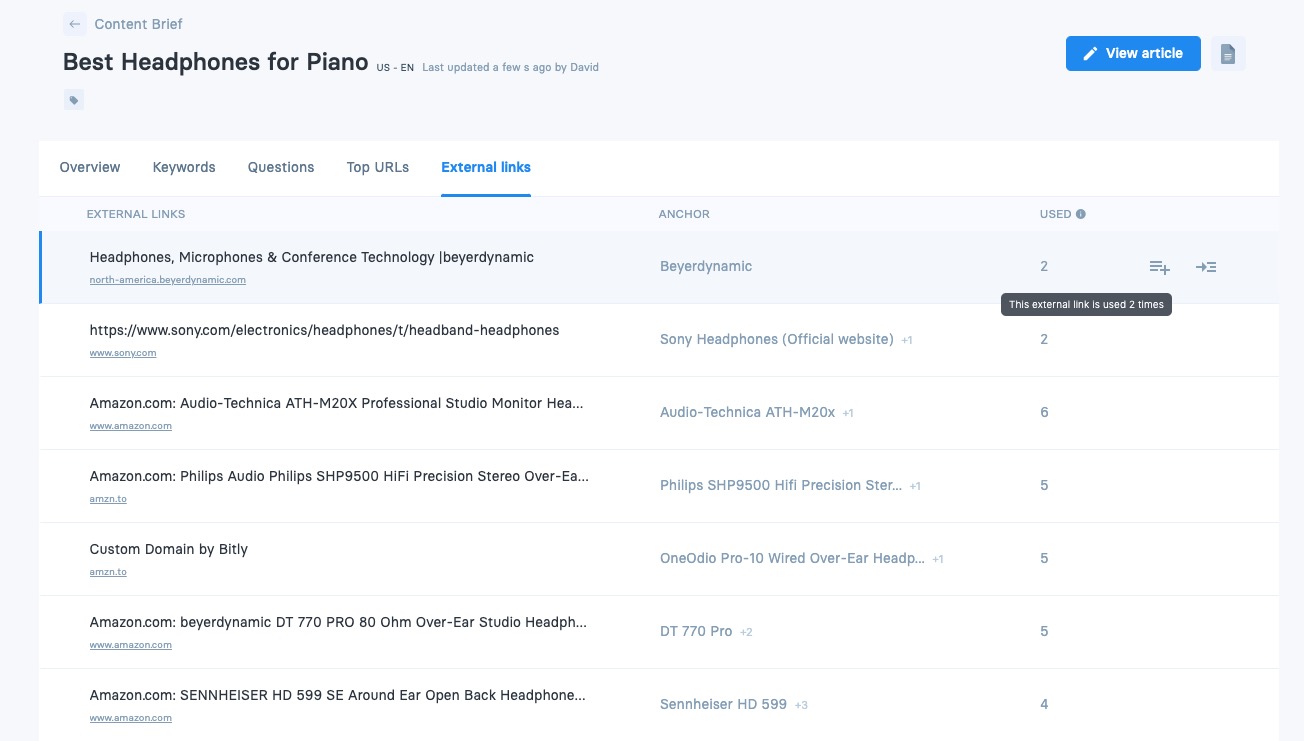Open the tag icon under the title
Screen dimensions: 1304x741
pyautogui.click(x=74, y=100)
